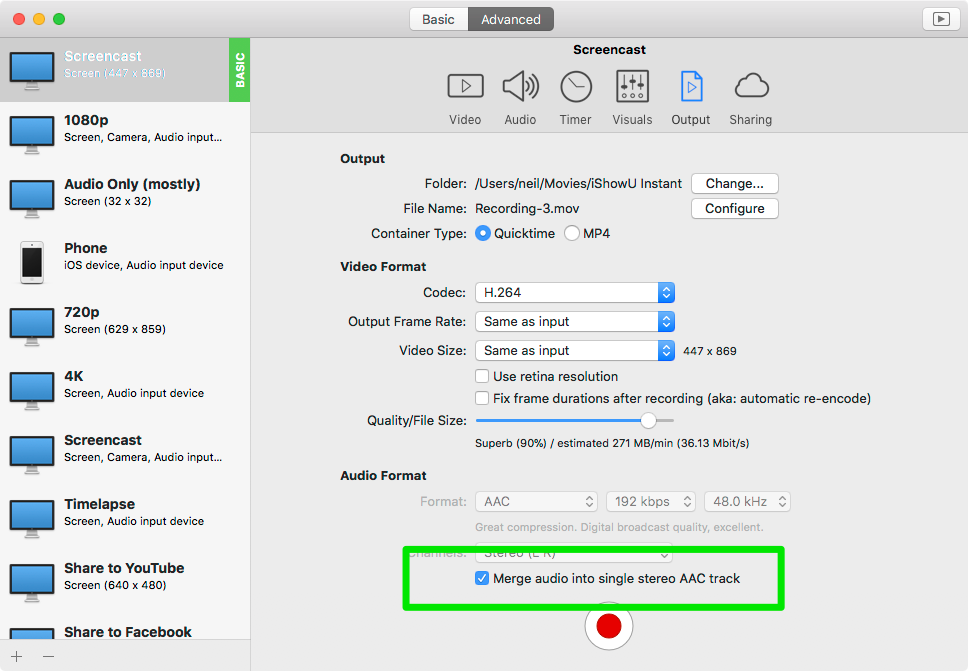Click the red record button
This screenshot has width=968, height=671.
(x=609, y=626)
